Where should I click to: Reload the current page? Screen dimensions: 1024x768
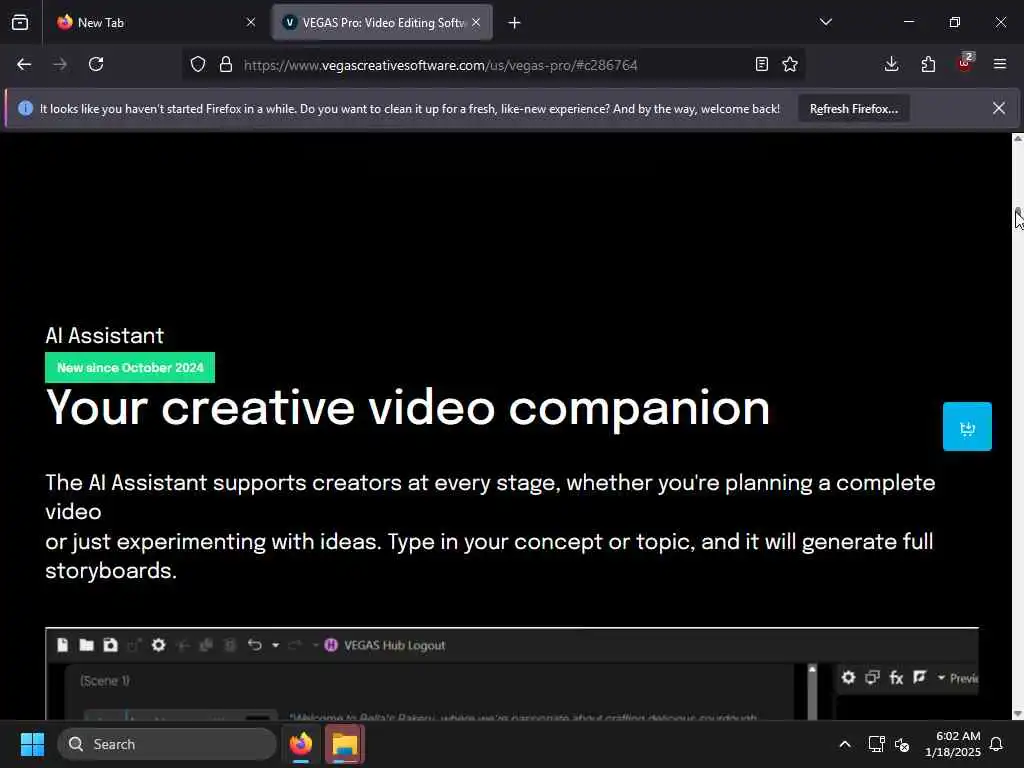[x=96, y=64]
